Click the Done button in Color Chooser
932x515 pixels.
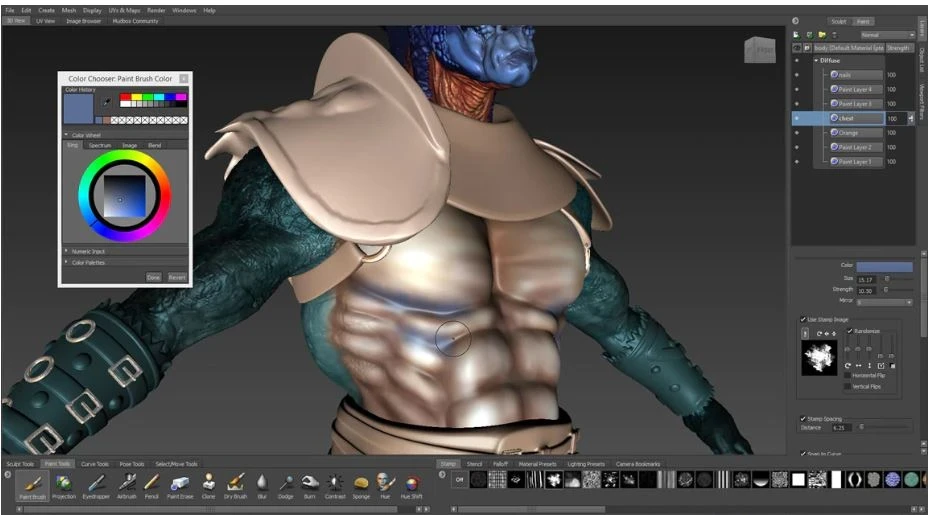(153, 277)
